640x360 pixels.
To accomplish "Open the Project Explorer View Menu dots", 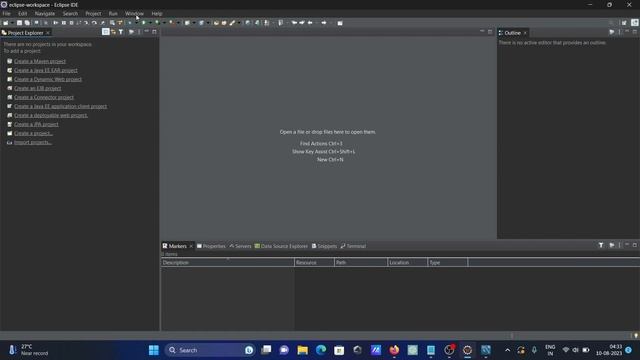I will [x=139, y=32].
